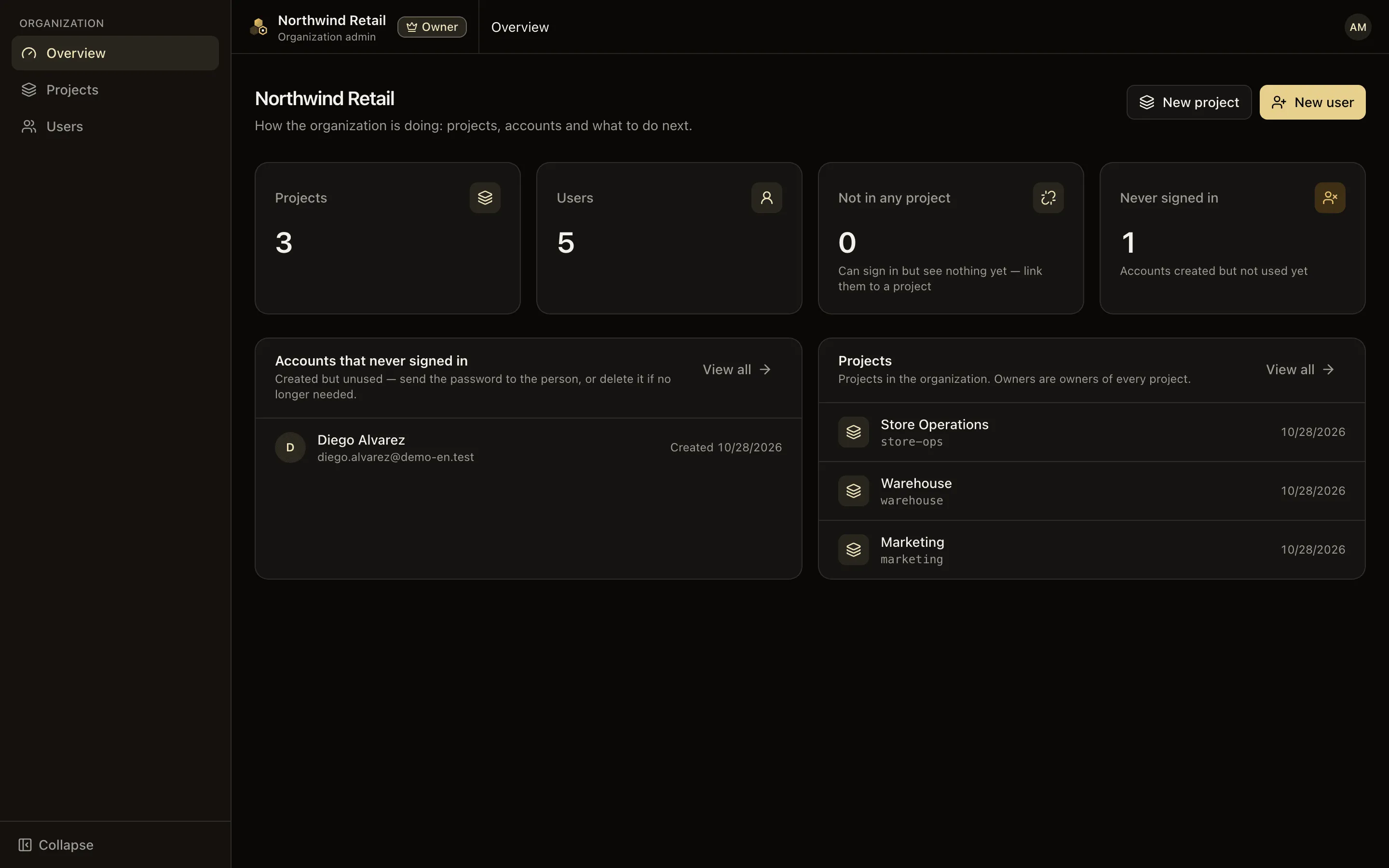
Task: Click the Store Operations layers icon
Action: [x=854, y=432]
